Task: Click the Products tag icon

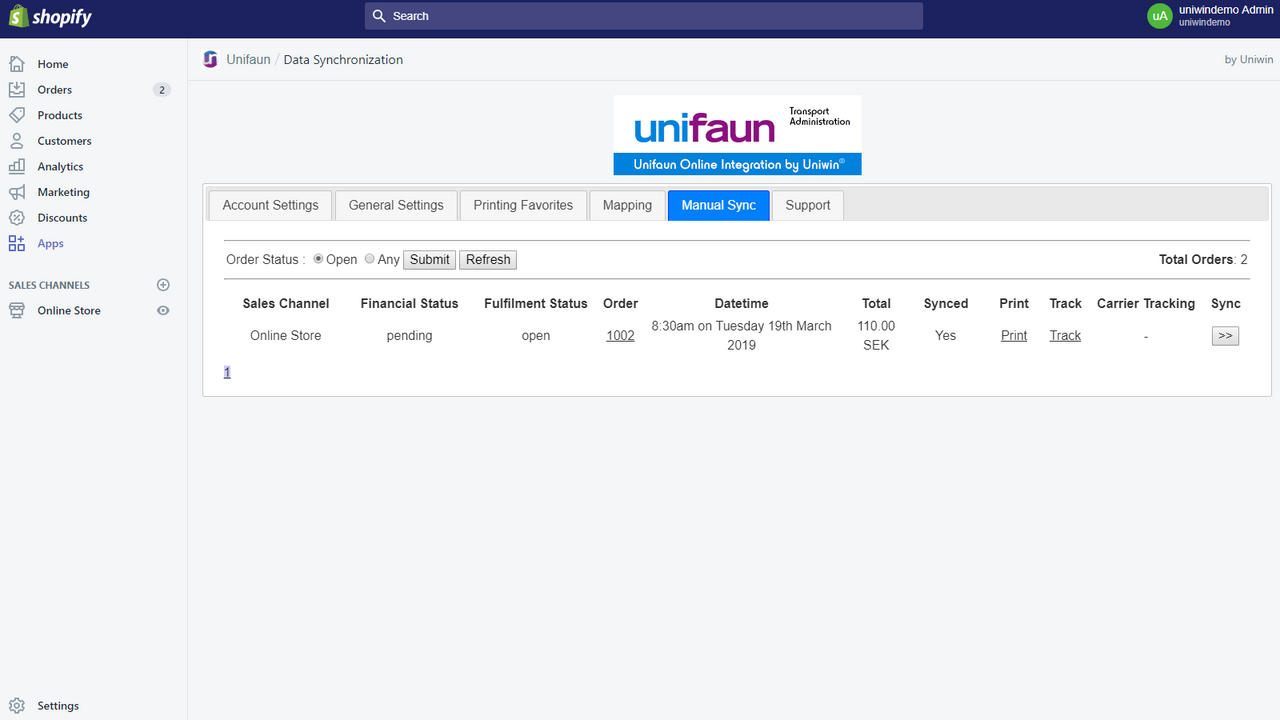Action: pyautogui.click(x=17, y=115)
